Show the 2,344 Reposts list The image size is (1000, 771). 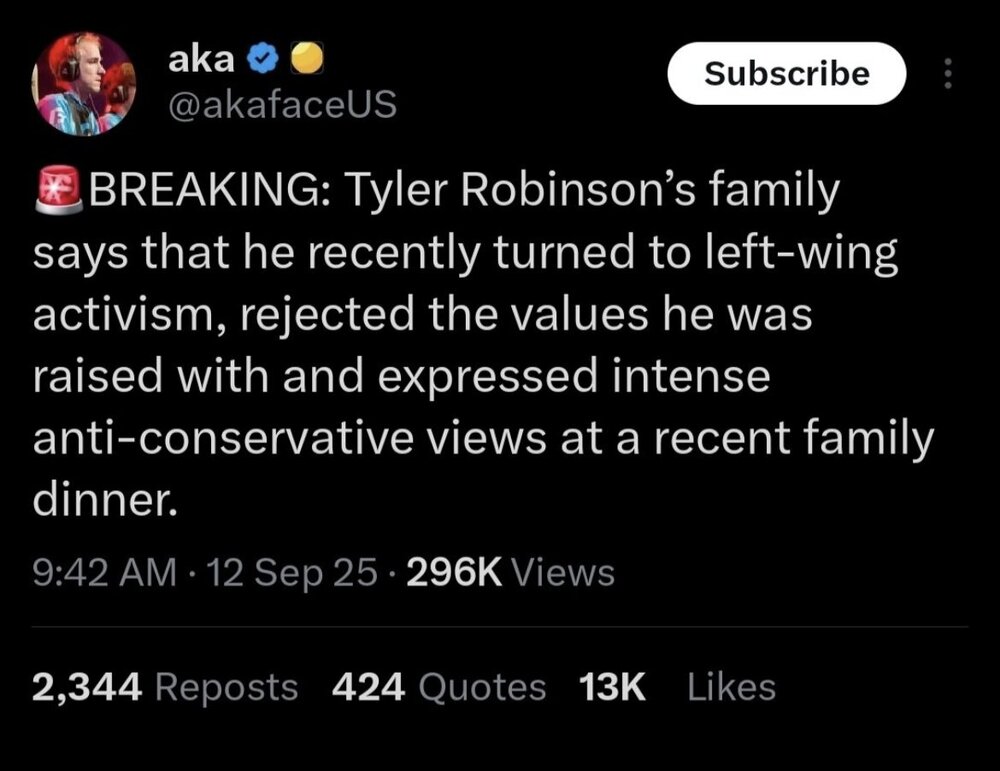[165, 687]
